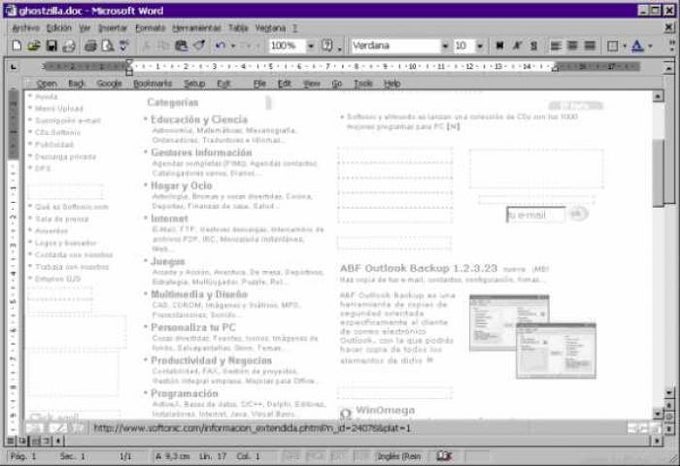
Task: Click the spelling status book icon
Action: pos(444,456)
